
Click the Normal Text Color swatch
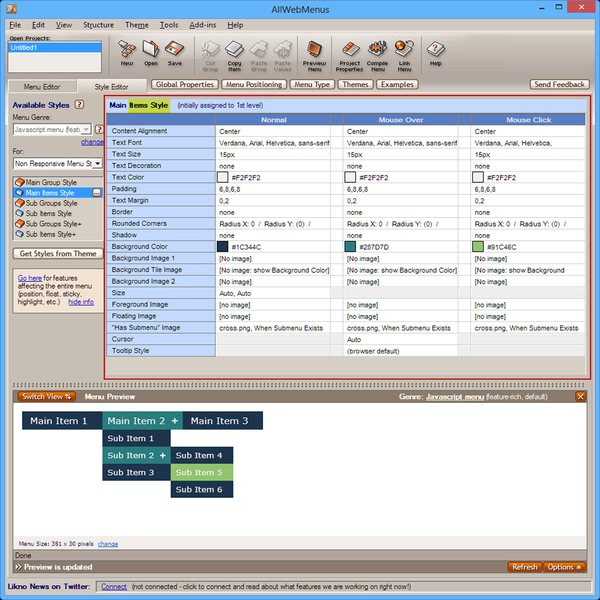pos(223,177)
